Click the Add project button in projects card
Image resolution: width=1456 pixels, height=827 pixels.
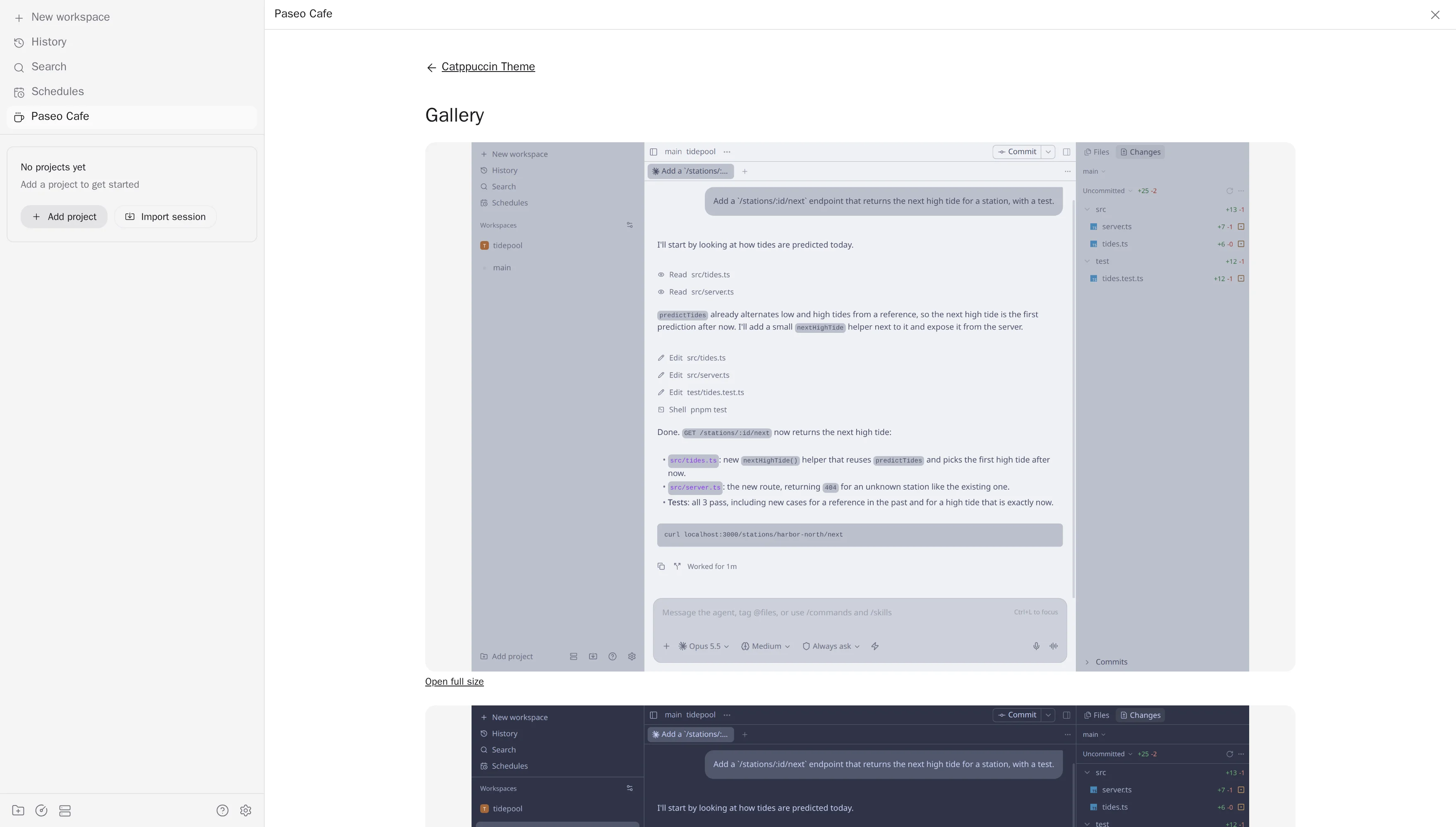click(x=64, y=216)
